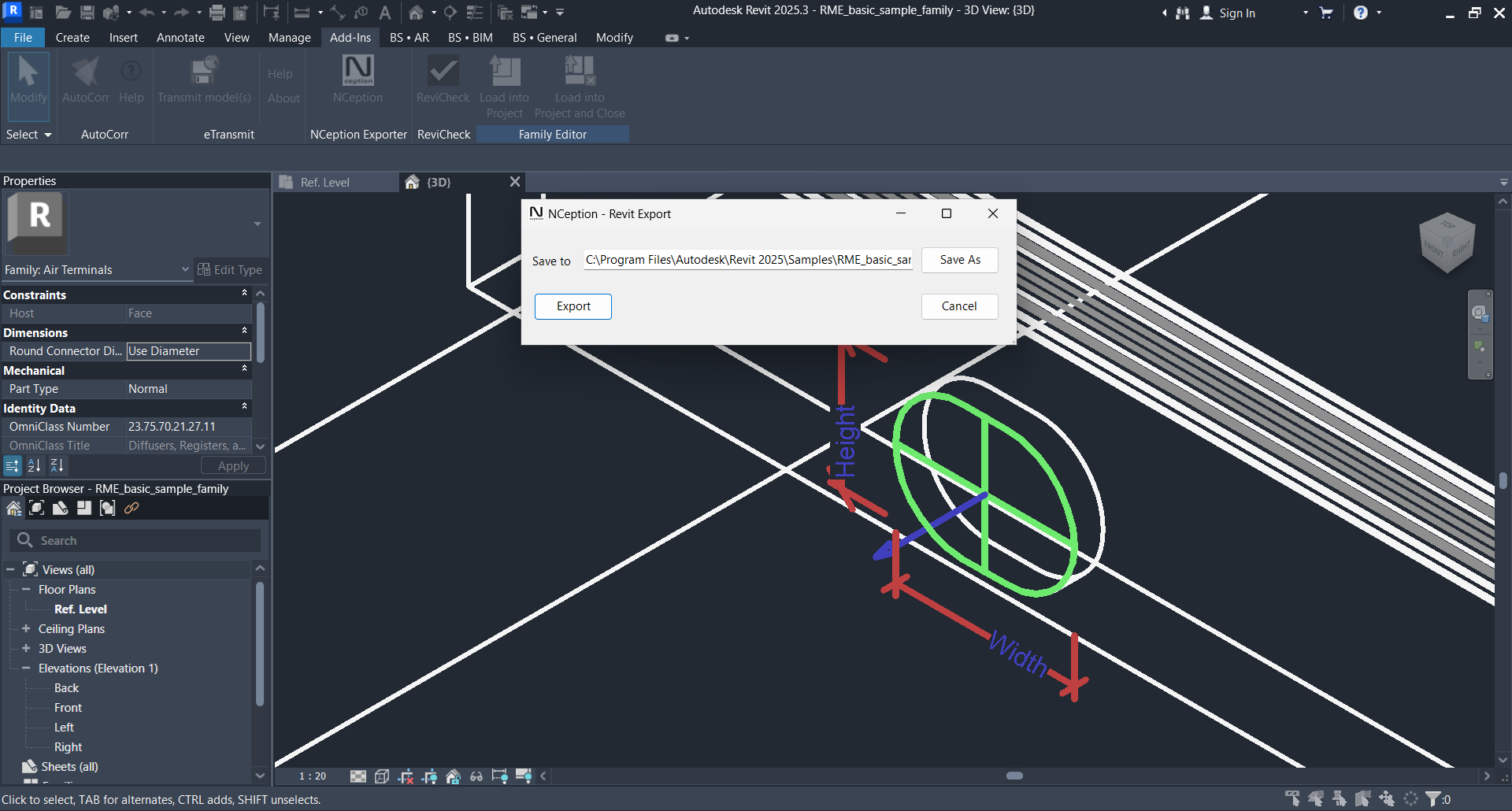
Task: Click the Undo arrow in the quick access toolbar
Action: 146,13
